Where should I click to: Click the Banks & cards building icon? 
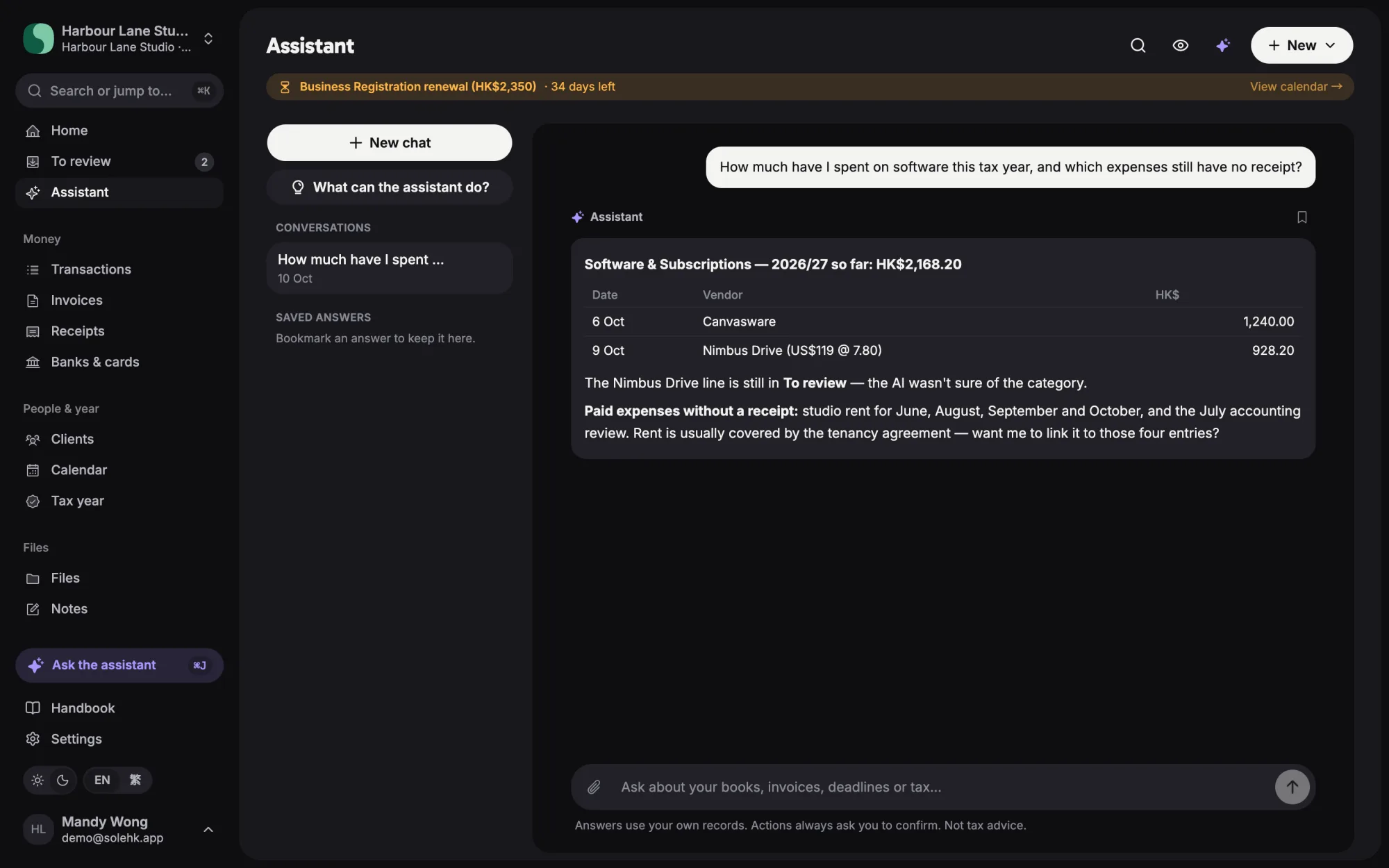[33, 362]
